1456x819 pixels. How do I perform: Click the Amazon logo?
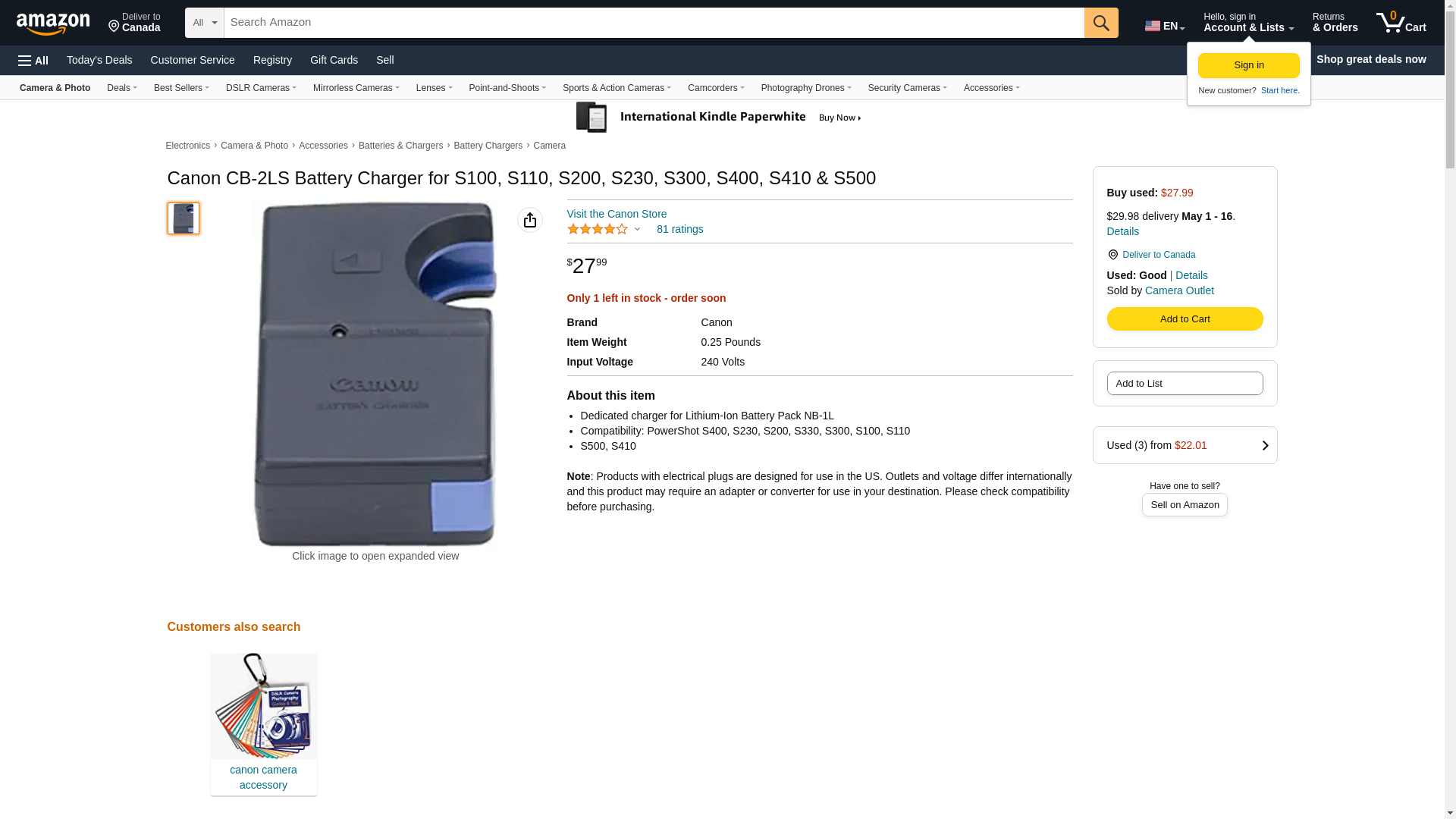tap(53, 24)
